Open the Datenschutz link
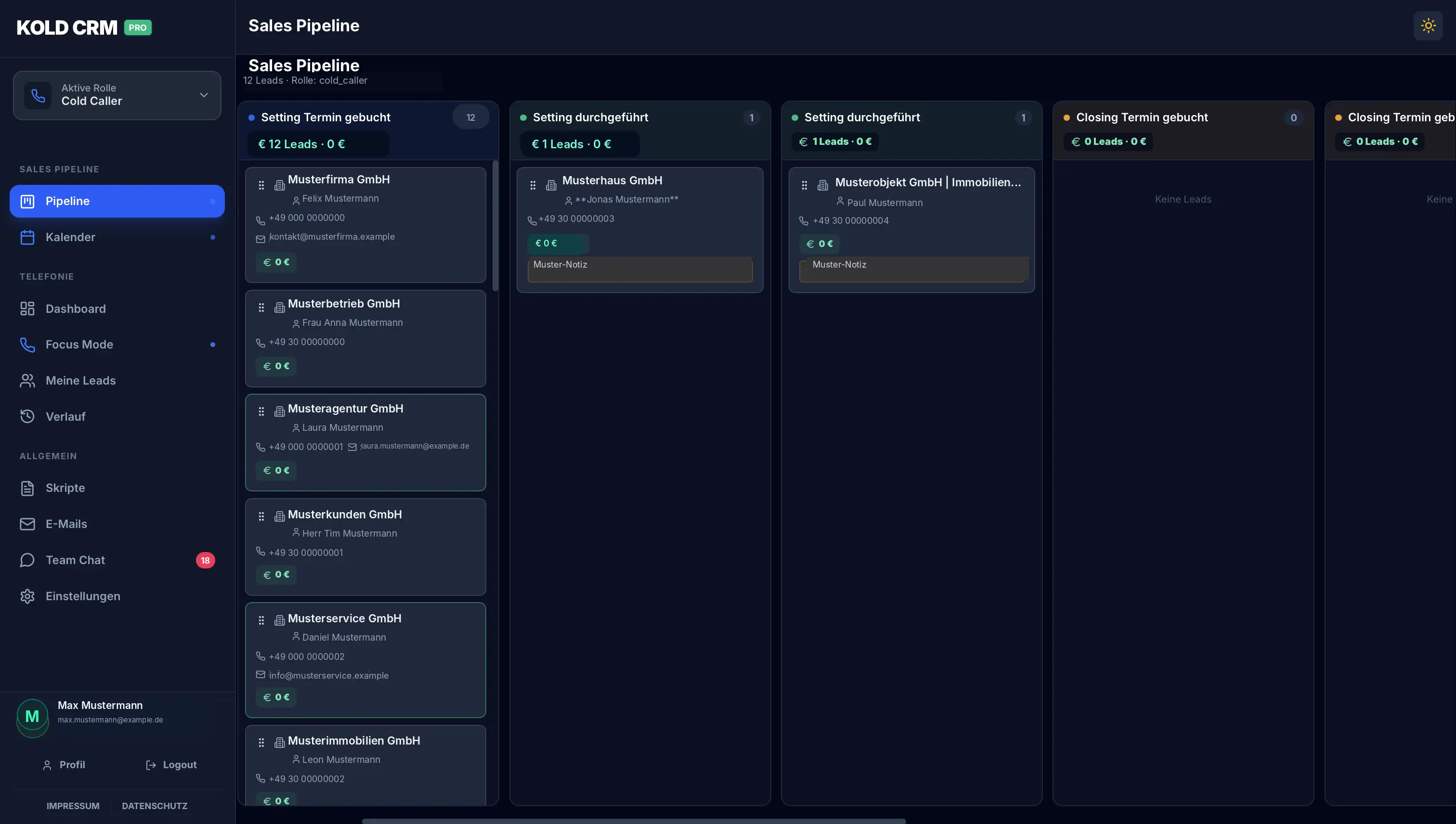 155,806
